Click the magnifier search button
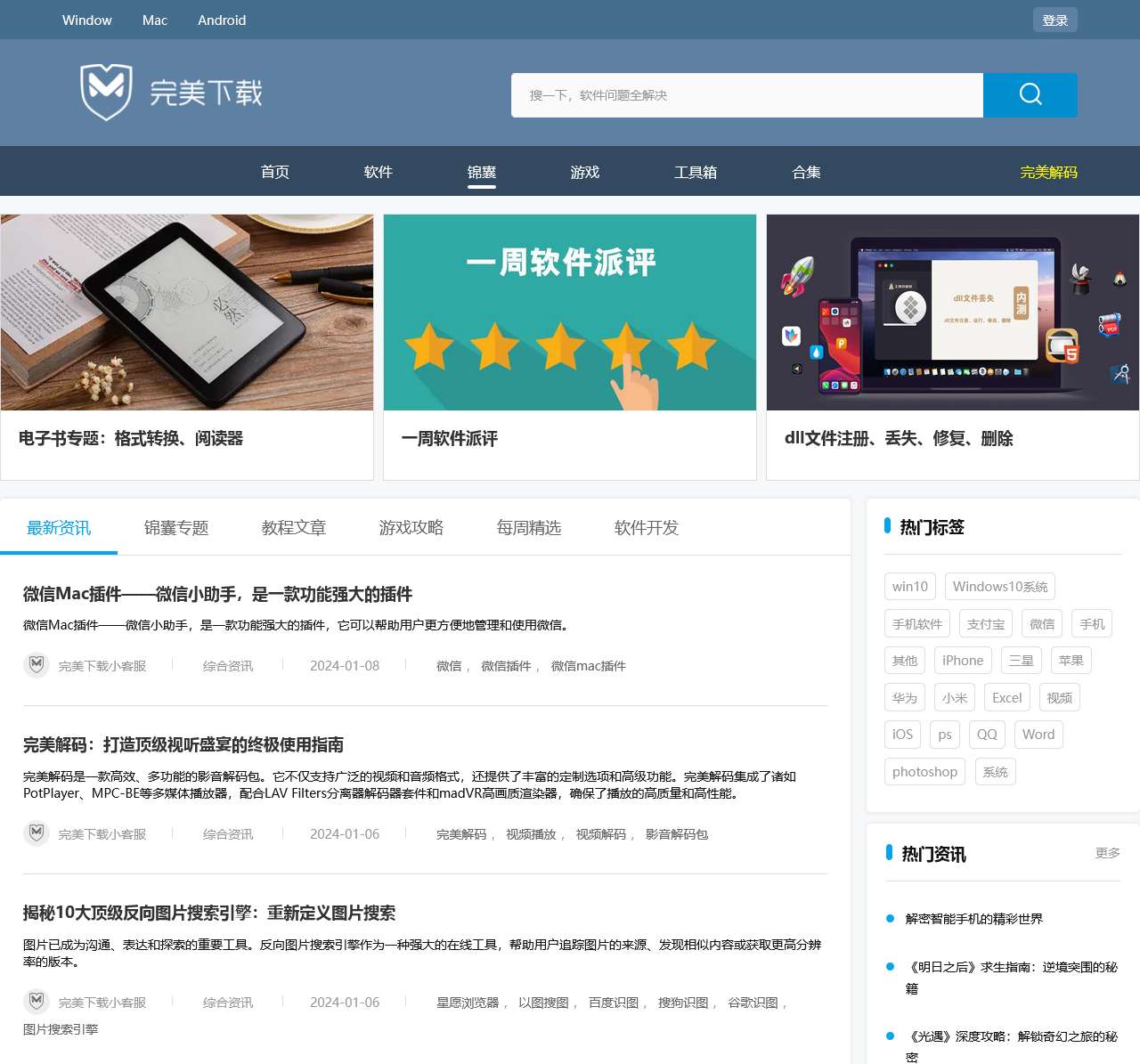Screen dimensions: 1140x1064 (1030, 95)
